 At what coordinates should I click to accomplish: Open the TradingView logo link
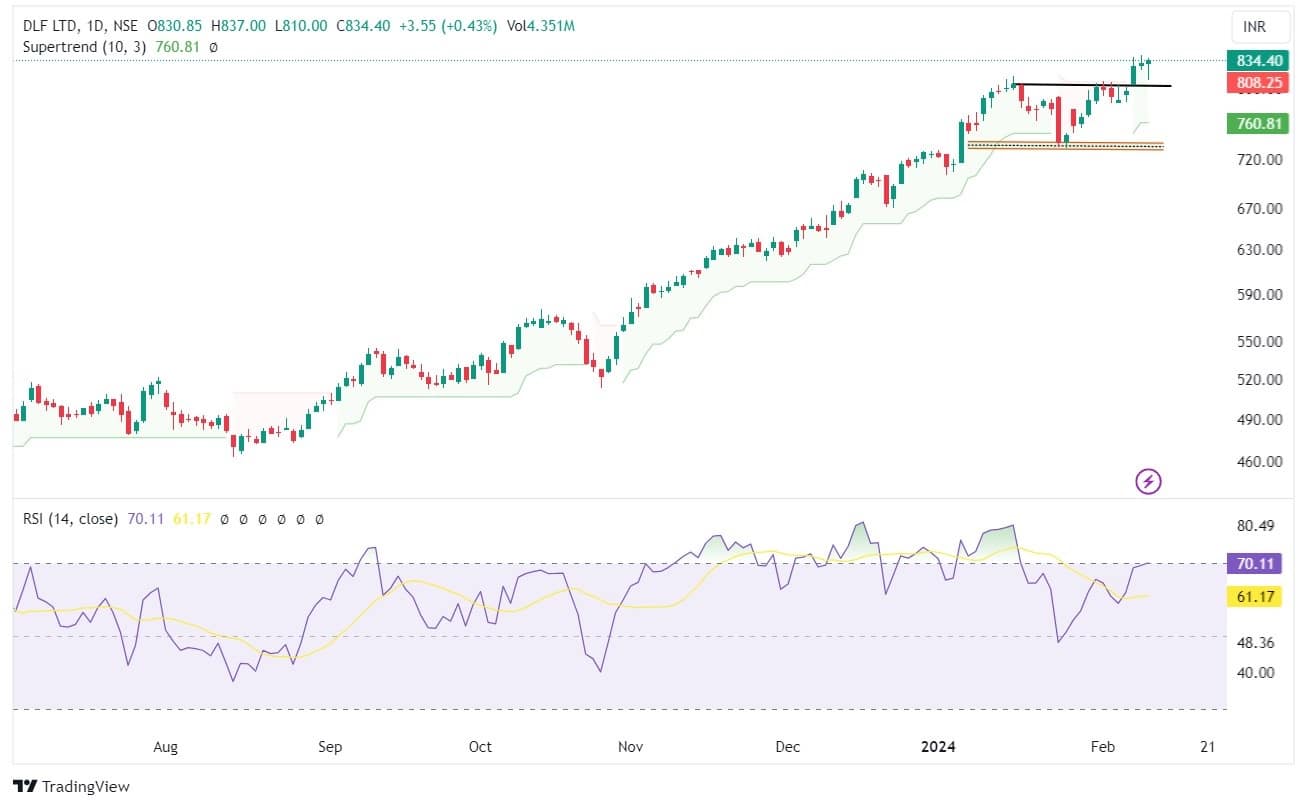click(x=71, y=787)
